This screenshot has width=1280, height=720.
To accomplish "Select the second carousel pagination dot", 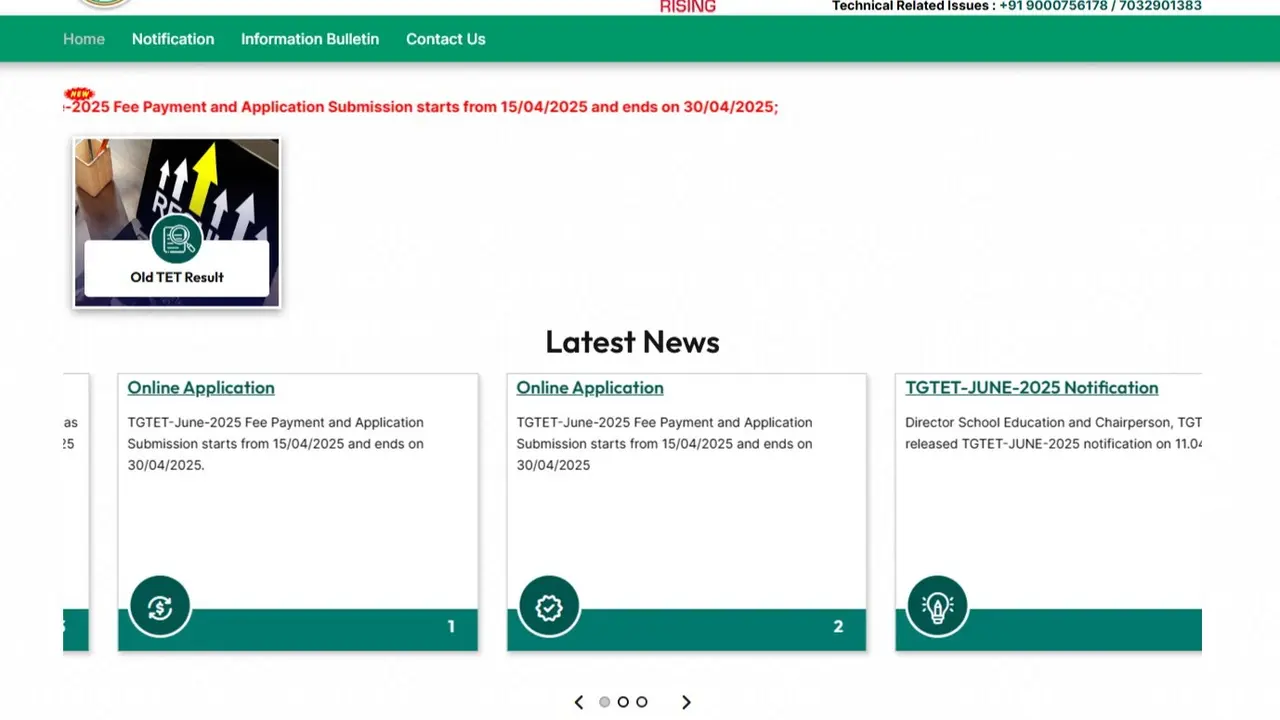I will [x=623, y=702].
